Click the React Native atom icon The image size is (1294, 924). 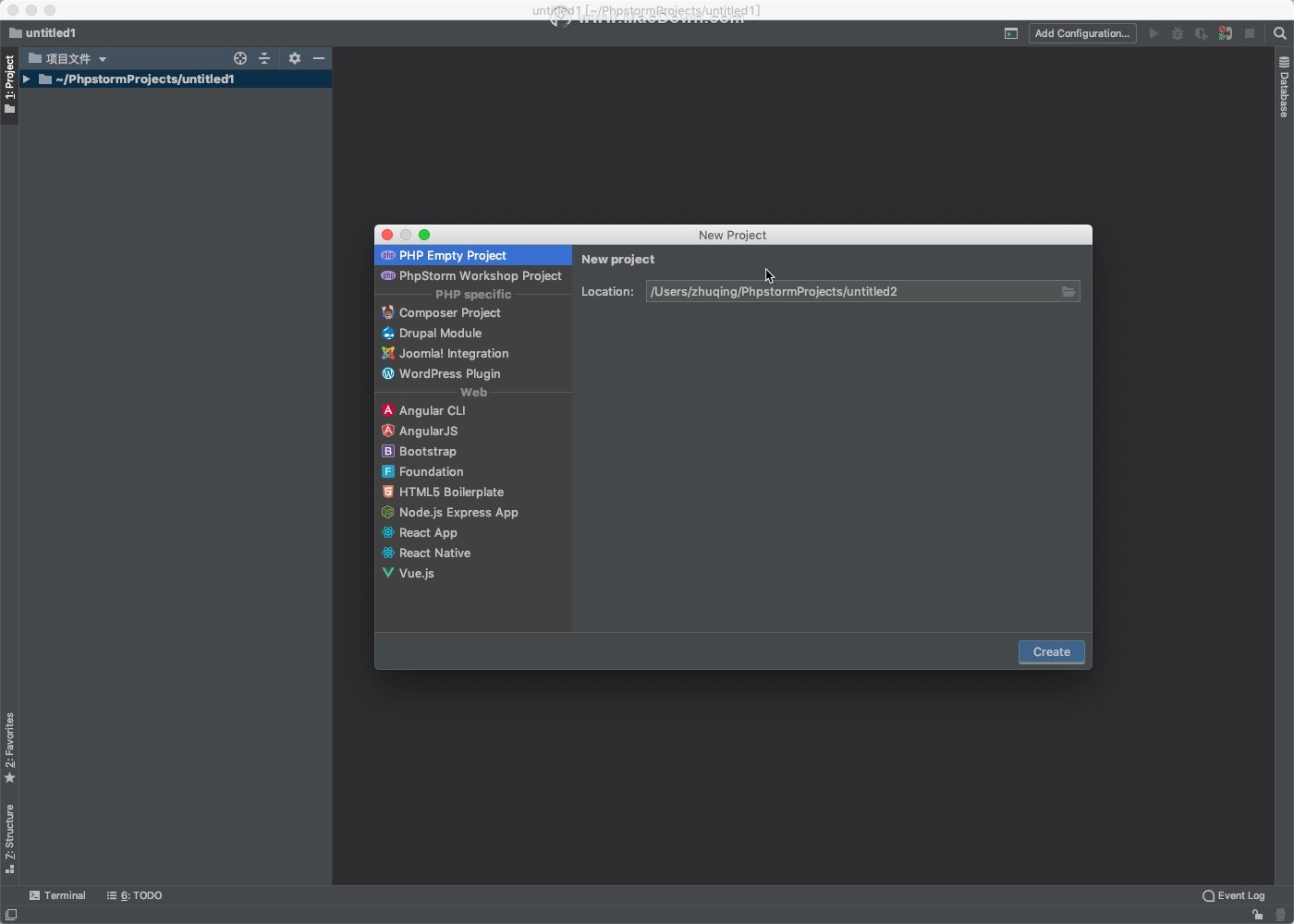click(x=388, y=553)
